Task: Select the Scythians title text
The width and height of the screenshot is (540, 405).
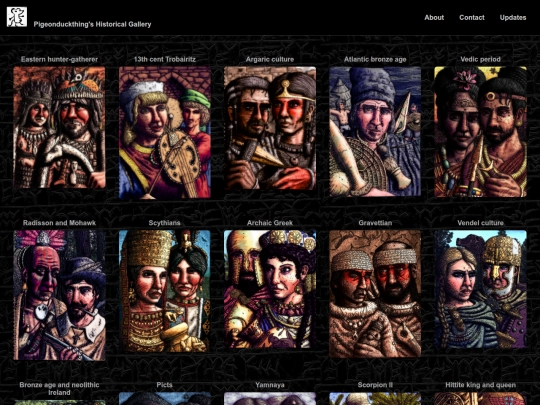Action: tap(165, 223)
